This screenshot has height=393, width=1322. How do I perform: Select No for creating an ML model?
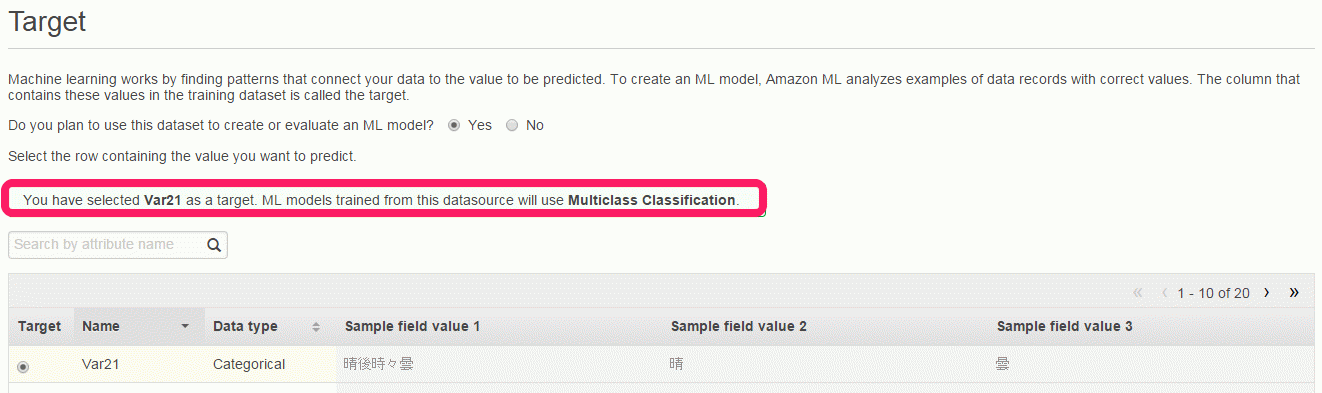512,126
